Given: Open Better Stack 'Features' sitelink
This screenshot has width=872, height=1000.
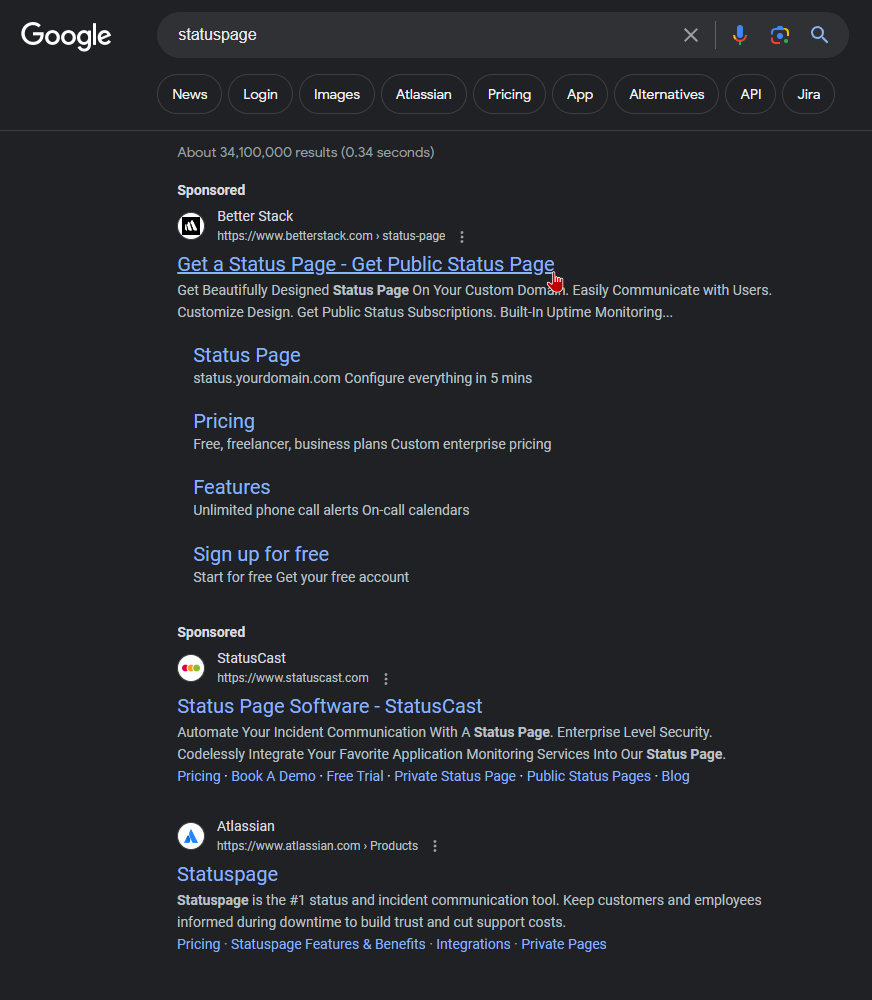Looking at the screenshot, I should [x=232, y=487].
